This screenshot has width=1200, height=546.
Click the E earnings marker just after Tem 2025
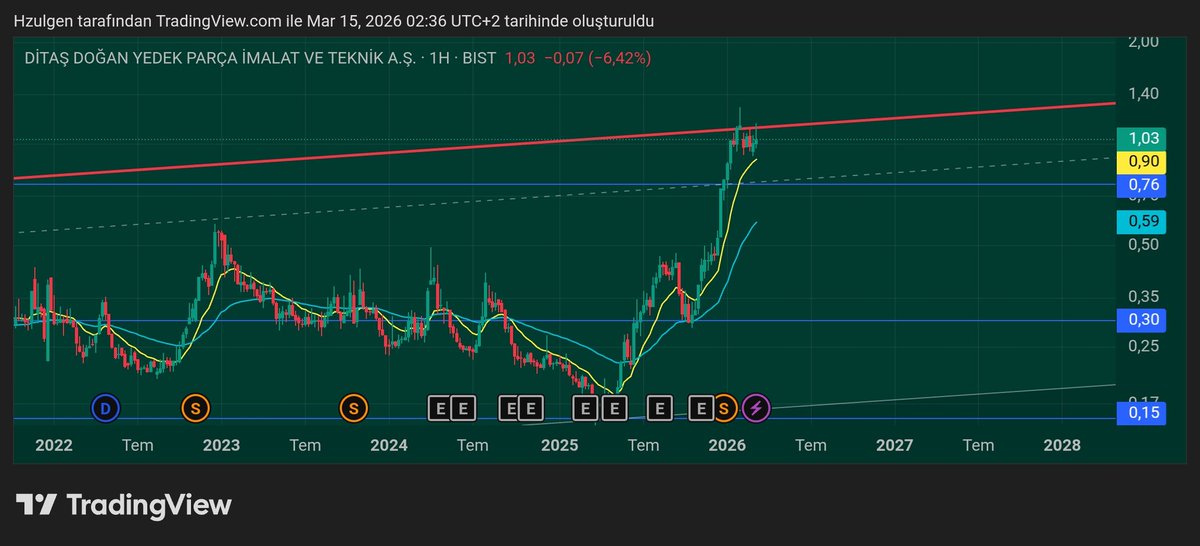coord(659,407)
